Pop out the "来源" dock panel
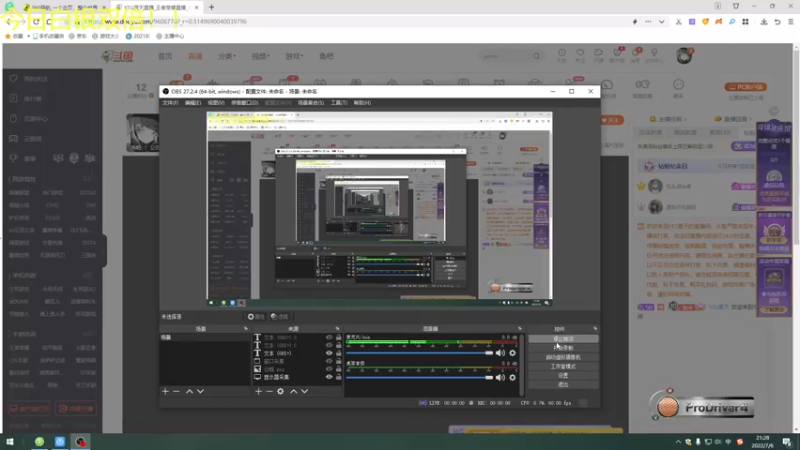800x450 pixels. pos(337,329)
